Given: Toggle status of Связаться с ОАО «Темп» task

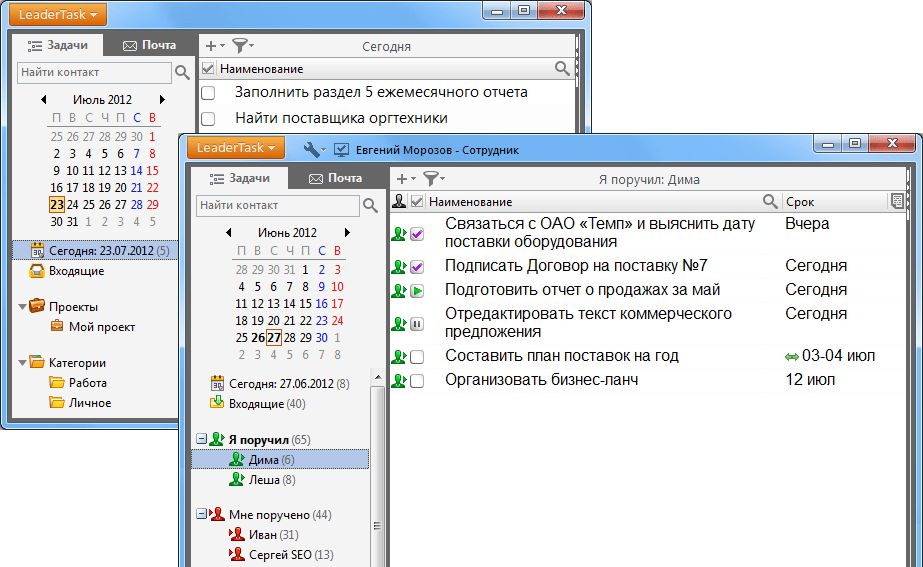Looking at the screenshot, I should (x=417, y=234).
